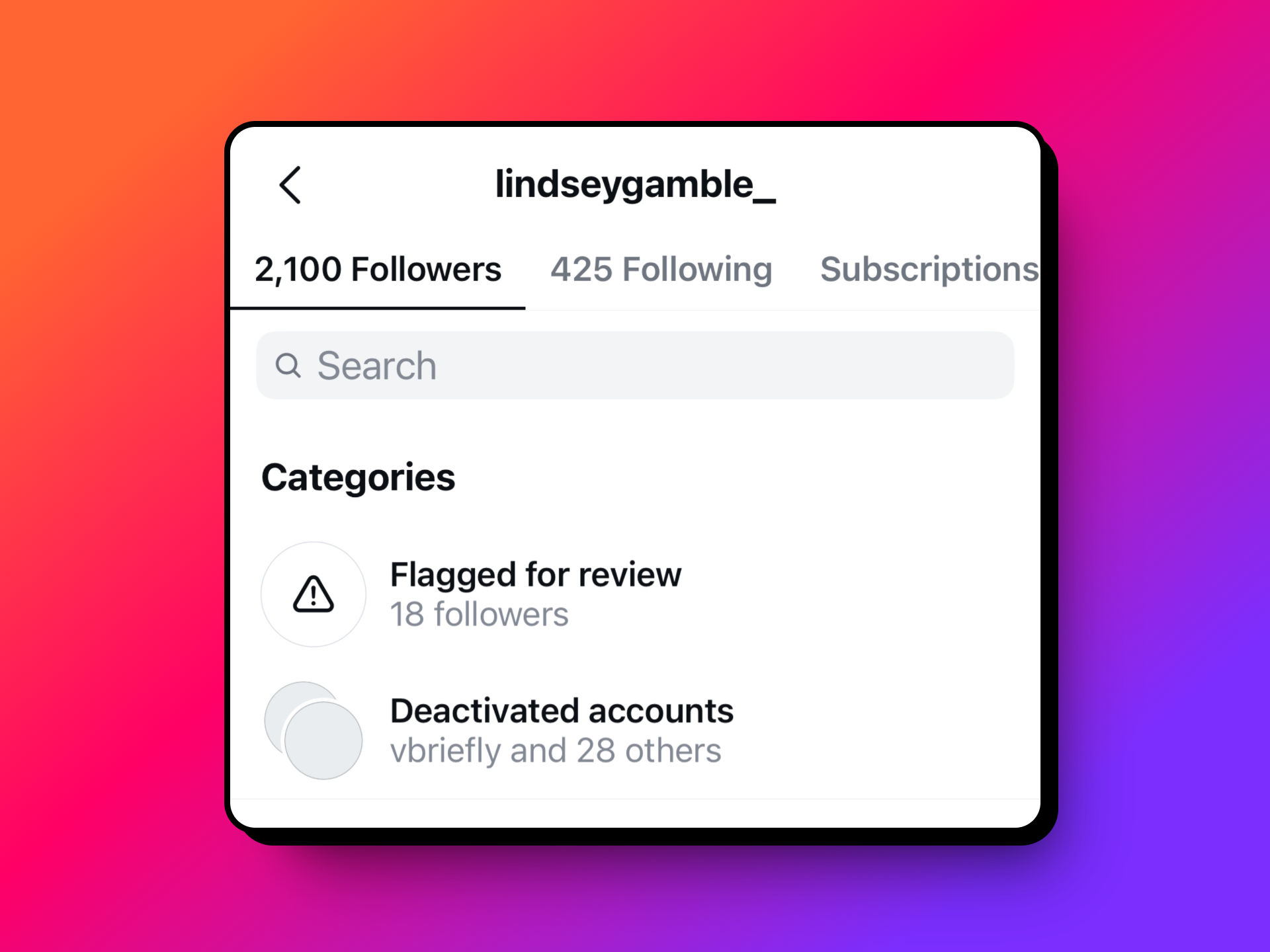Select the 2,100 Followers tab

coord(378,269)
